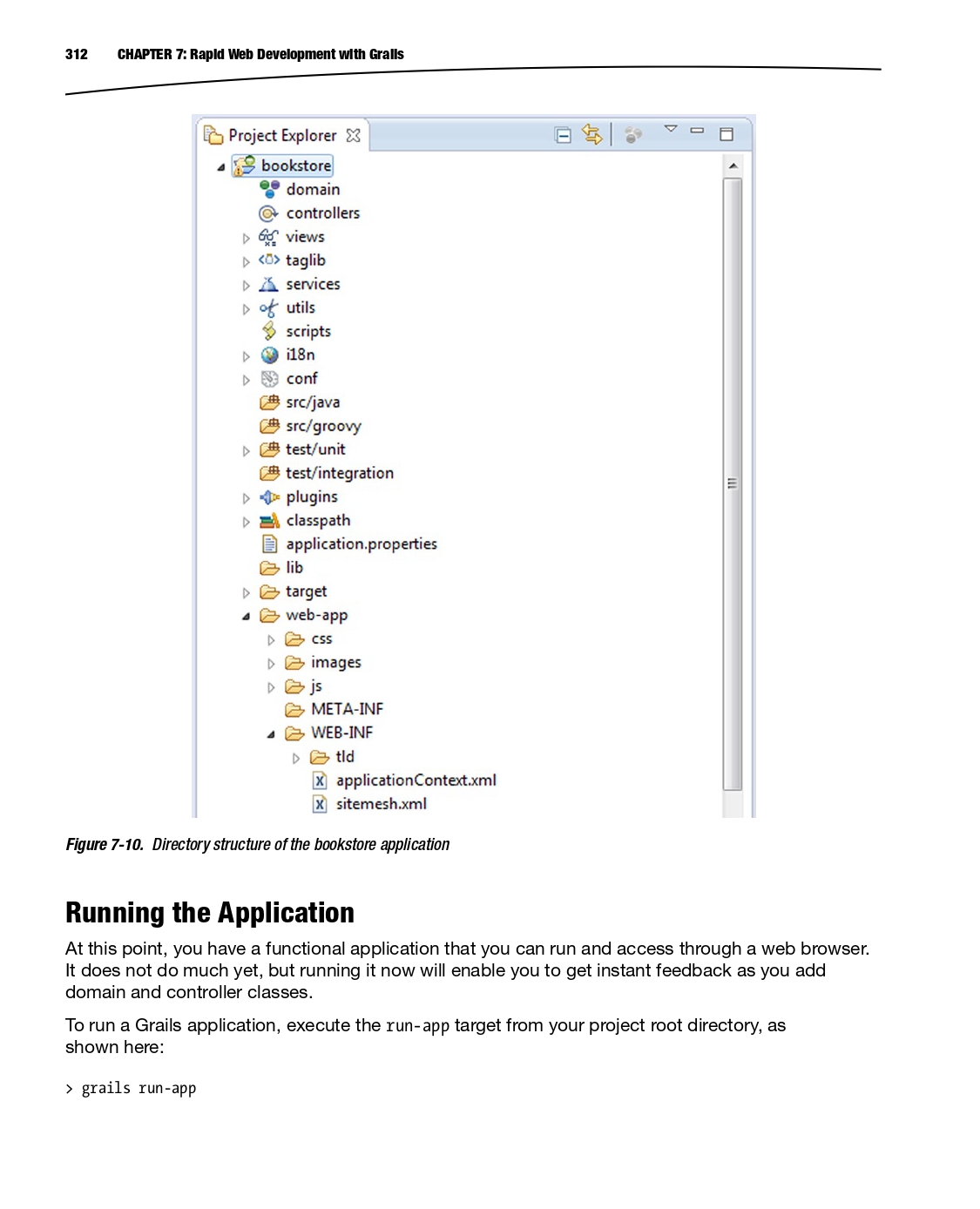Collapse the WEB-INF folder node
This screenshot has width=980, height=1209.
click(x=272, y=734)
